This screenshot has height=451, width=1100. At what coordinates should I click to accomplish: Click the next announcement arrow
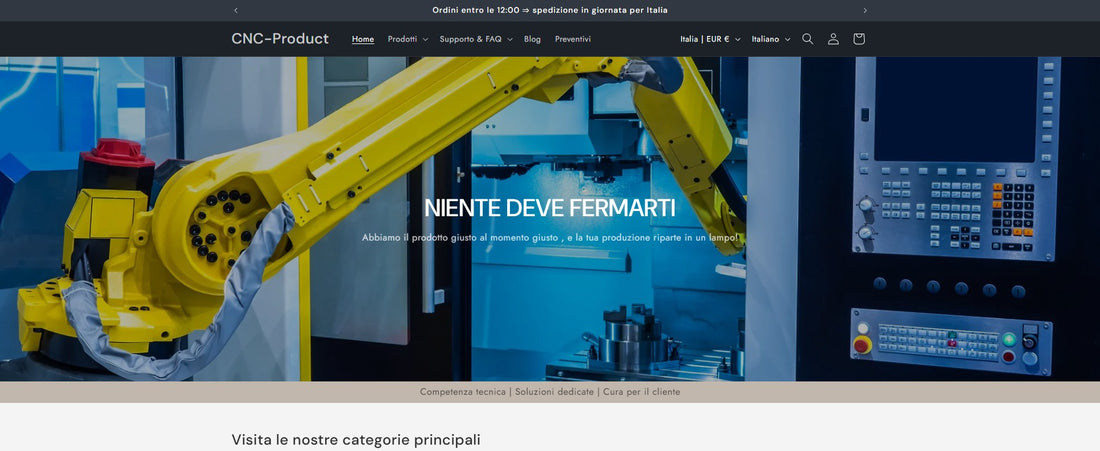pos(865,10)
